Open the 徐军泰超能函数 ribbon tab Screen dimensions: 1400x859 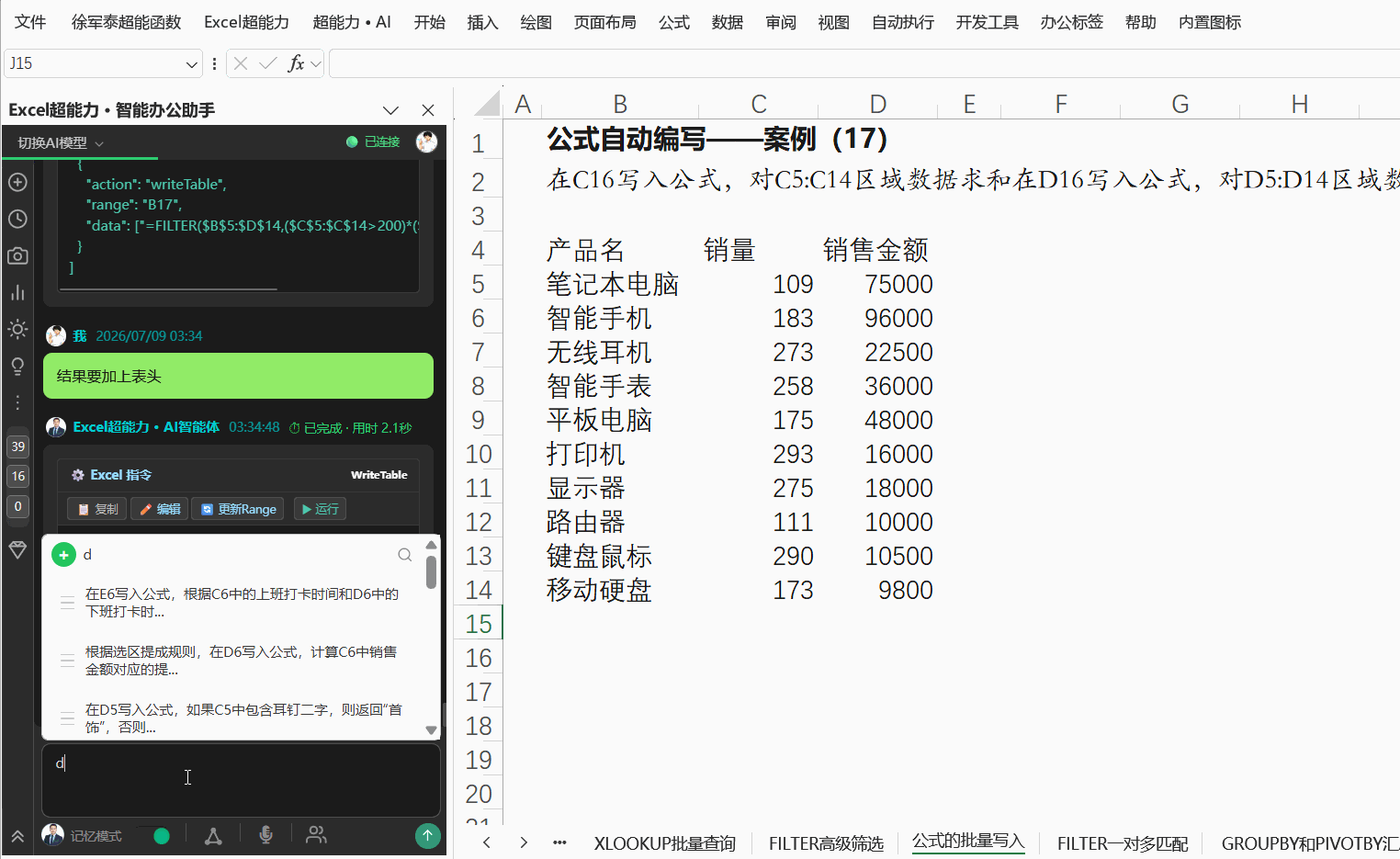click(126, 22)
